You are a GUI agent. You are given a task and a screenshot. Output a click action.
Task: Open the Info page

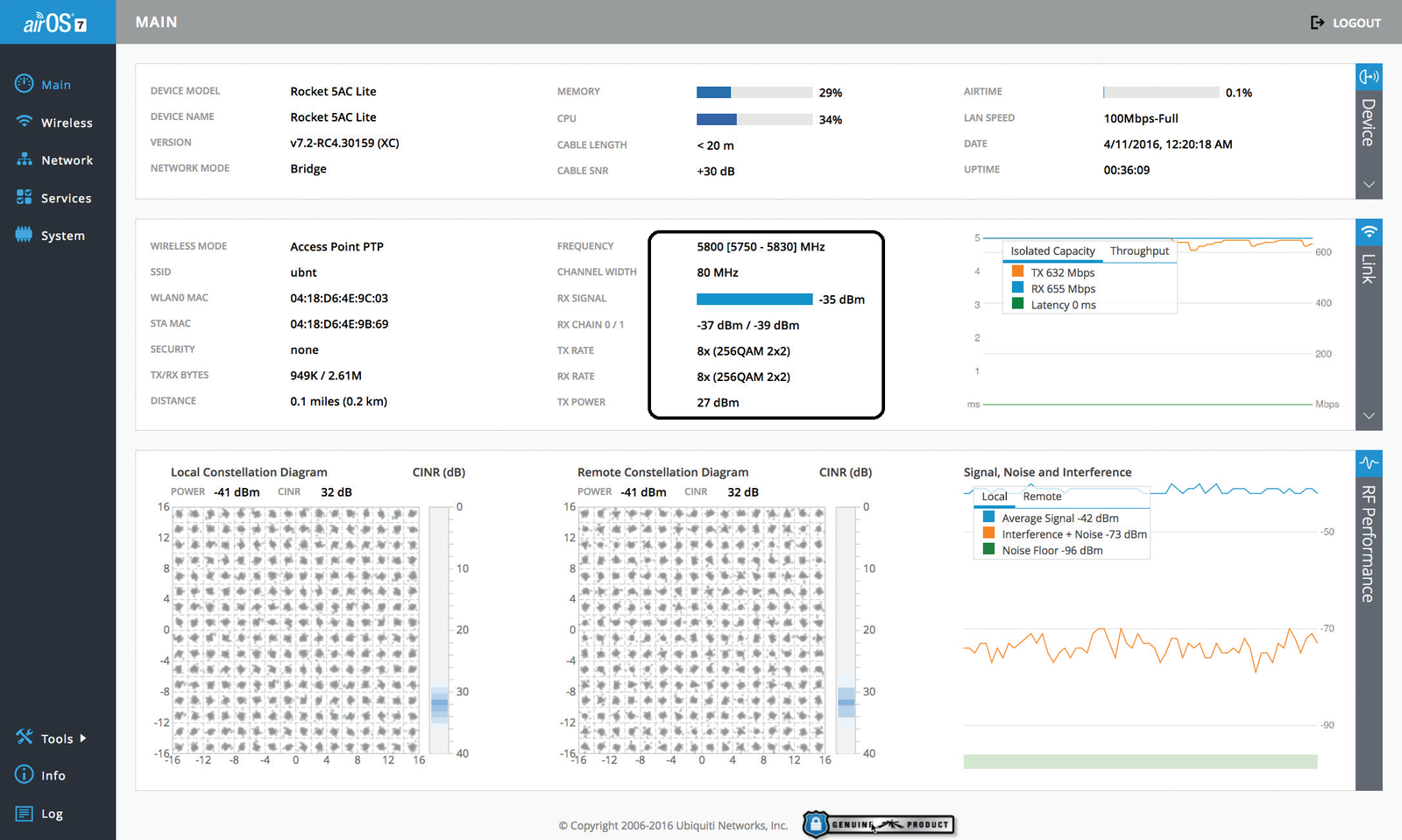coord(53,775)
